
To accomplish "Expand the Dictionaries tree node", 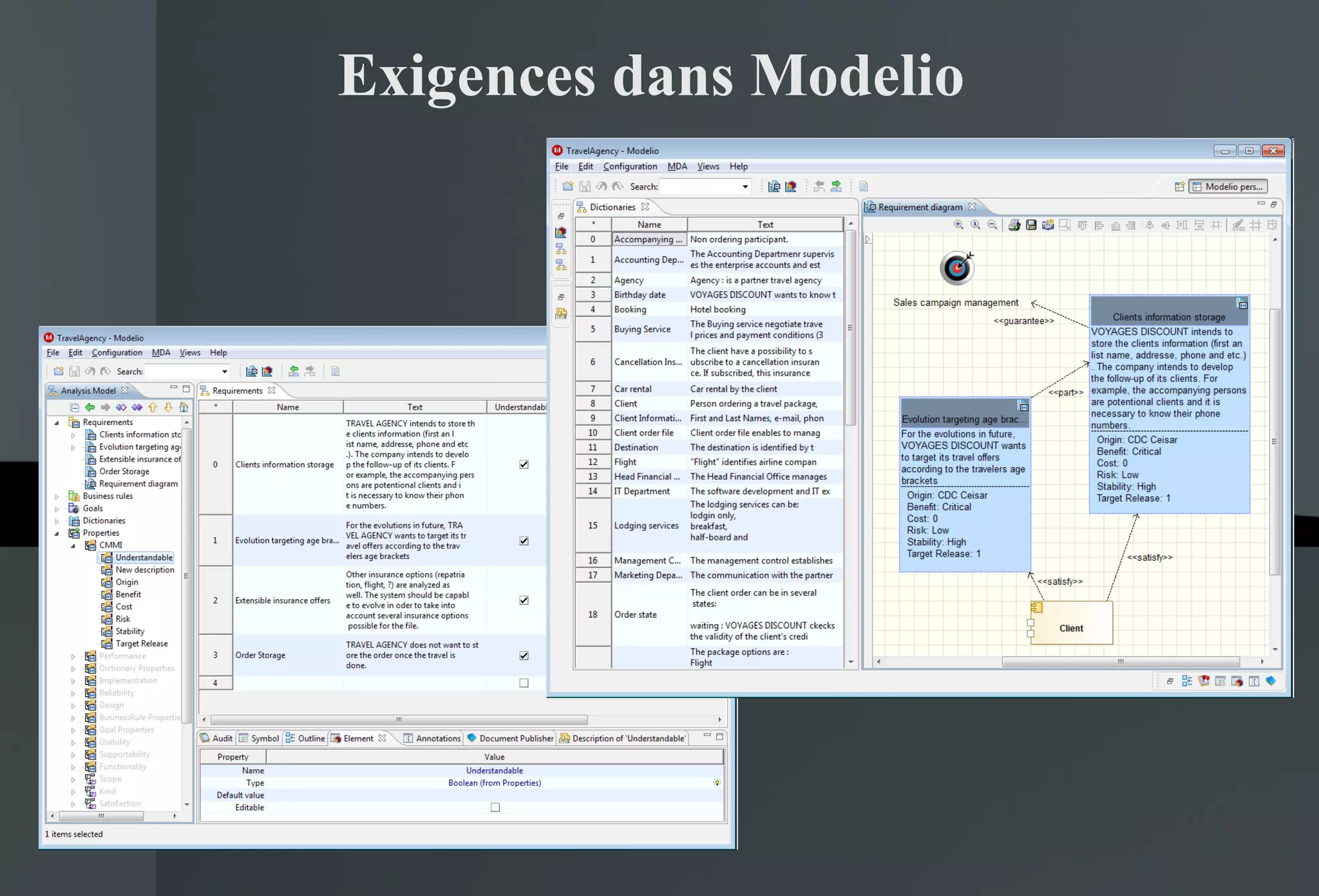I will coord(57,521).
